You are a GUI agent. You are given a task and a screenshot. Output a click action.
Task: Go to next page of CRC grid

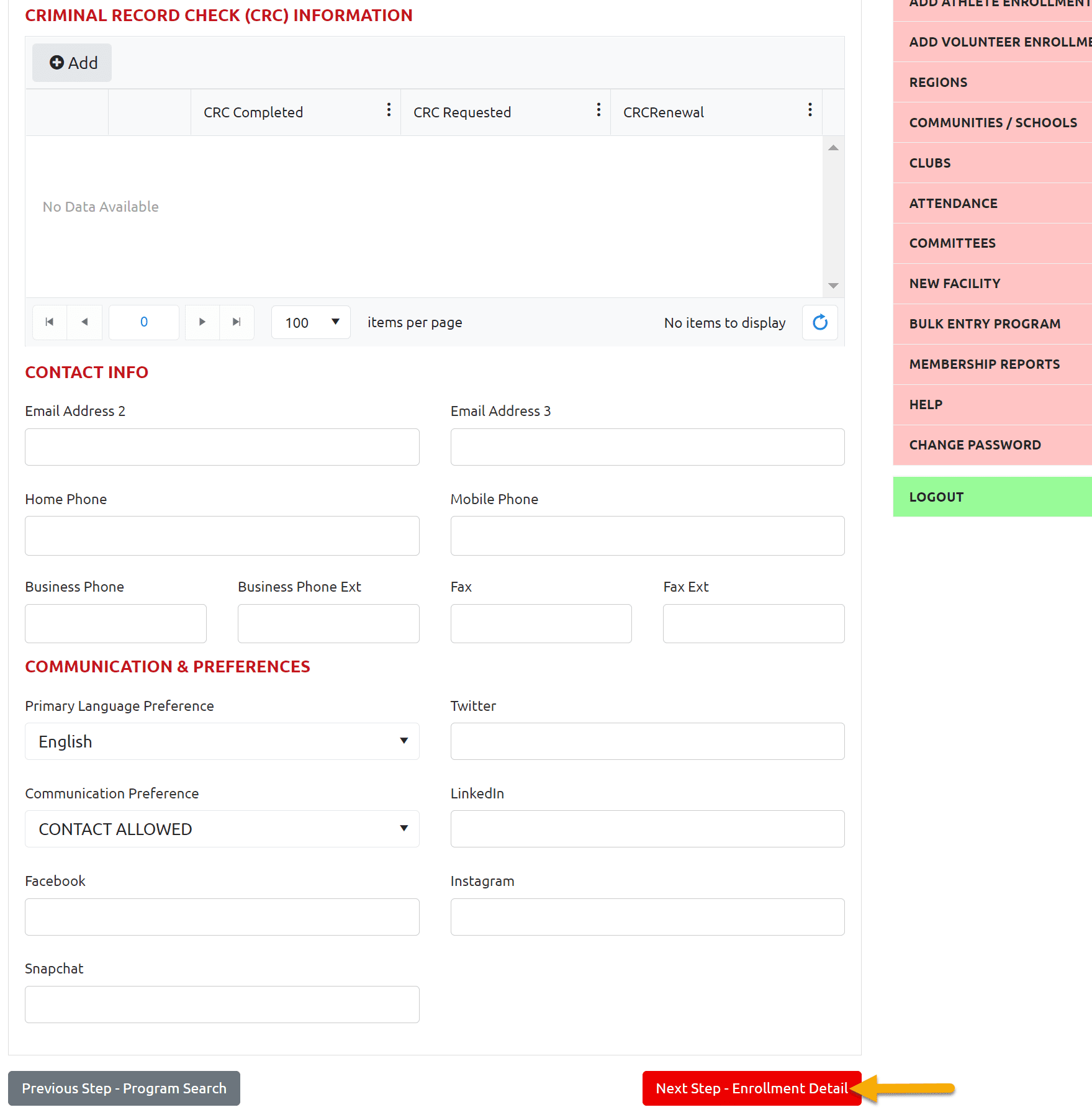(202, 322)
